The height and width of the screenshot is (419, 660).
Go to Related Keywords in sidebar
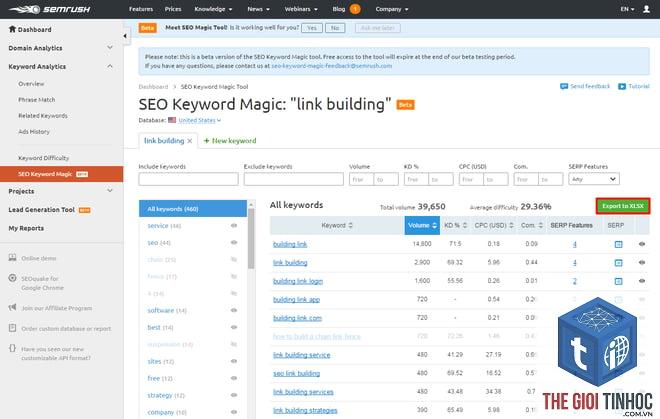43,116
